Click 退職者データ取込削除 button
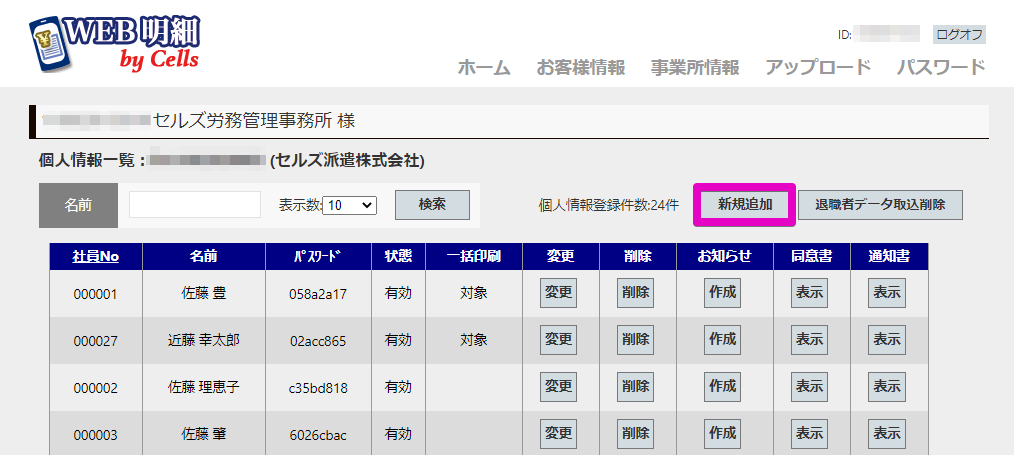Screen dimensions: 1014x455 click(x=880, y=205)
